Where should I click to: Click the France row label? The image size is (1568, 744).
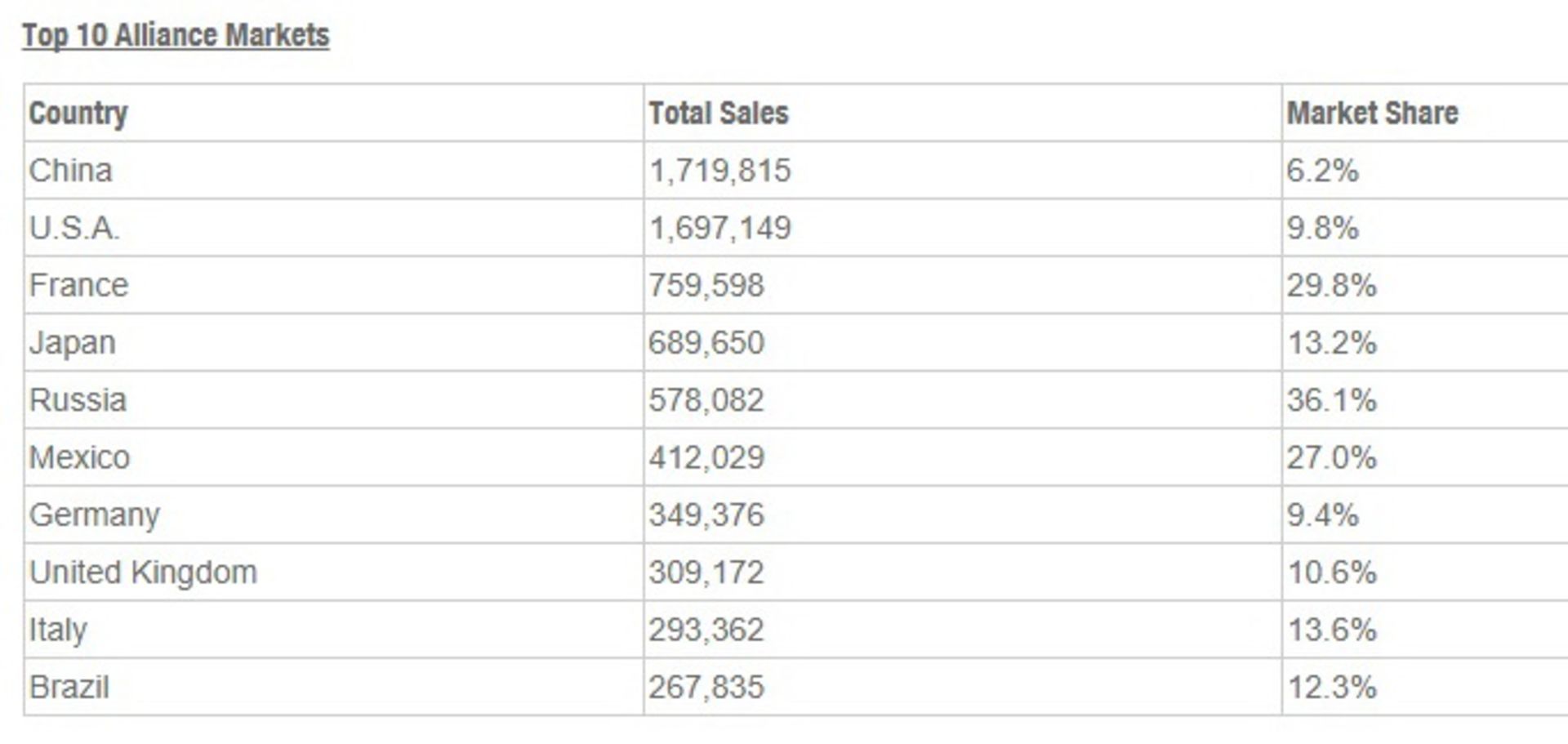pyautogui.click(x=78, y=285)
